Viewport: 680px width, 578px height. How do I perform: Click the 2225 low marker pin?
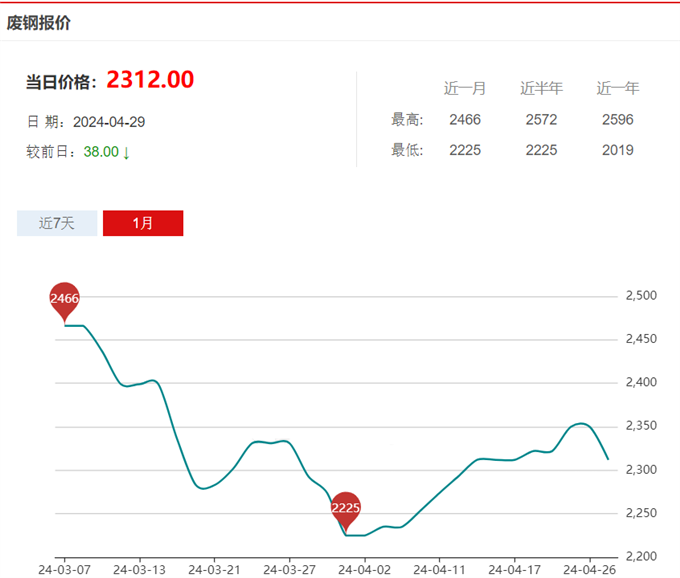pos(345,509)
